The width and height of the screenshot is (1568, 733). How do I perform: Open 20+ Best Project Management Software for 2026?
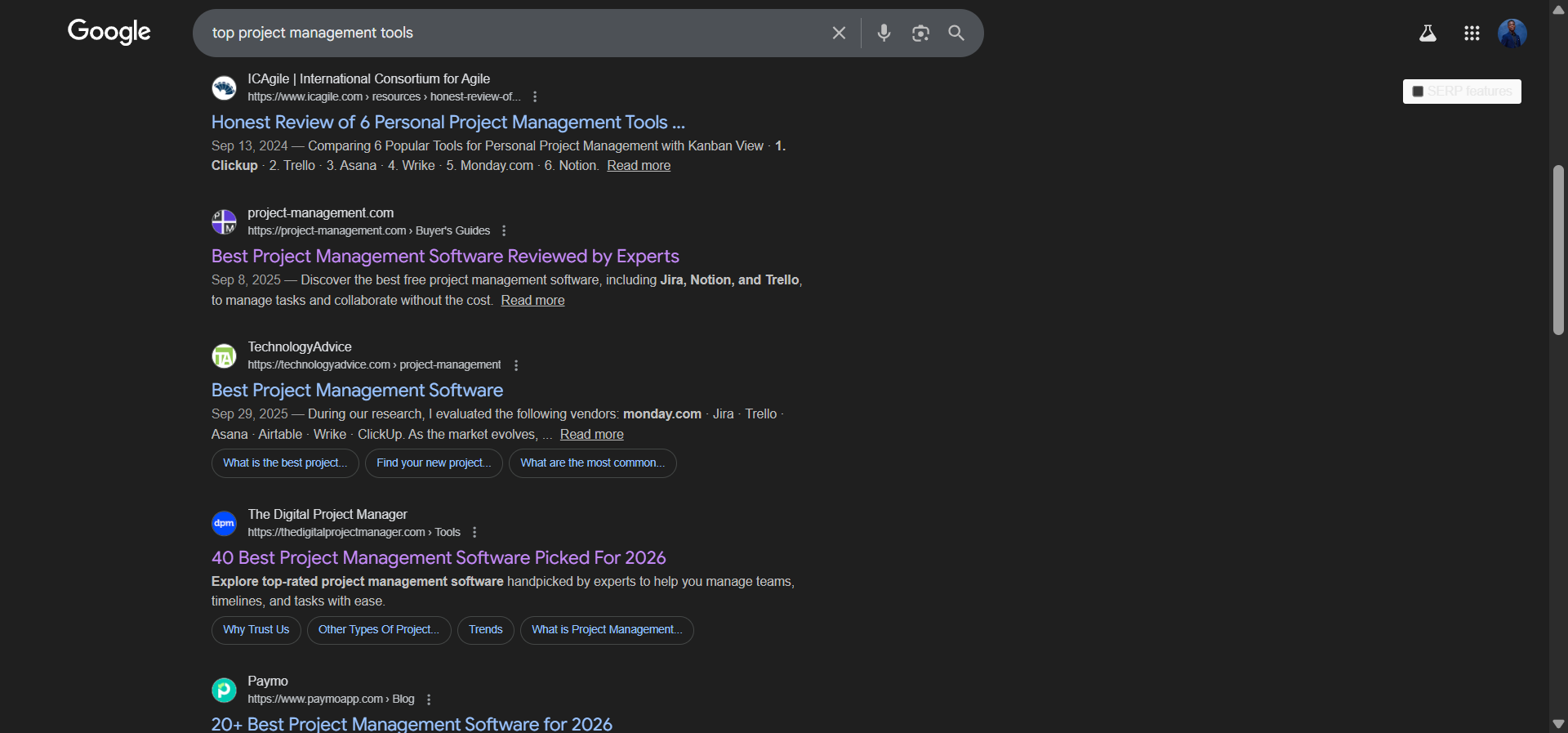[x=412, y=724]
